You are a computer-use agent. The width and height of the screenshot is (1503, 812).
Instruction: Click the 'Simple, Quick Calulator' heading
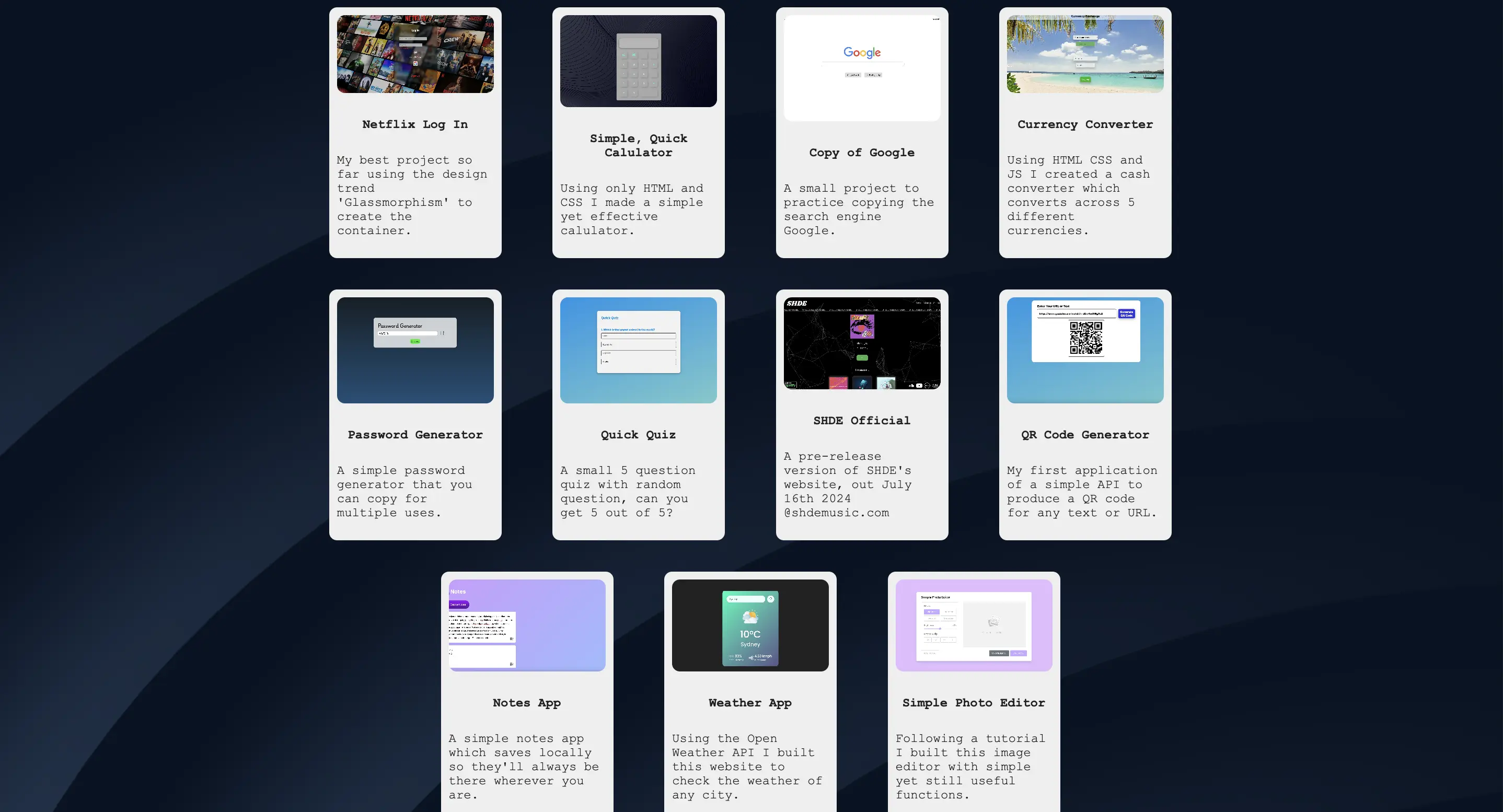pyautogui.click(x=638, y=145)
